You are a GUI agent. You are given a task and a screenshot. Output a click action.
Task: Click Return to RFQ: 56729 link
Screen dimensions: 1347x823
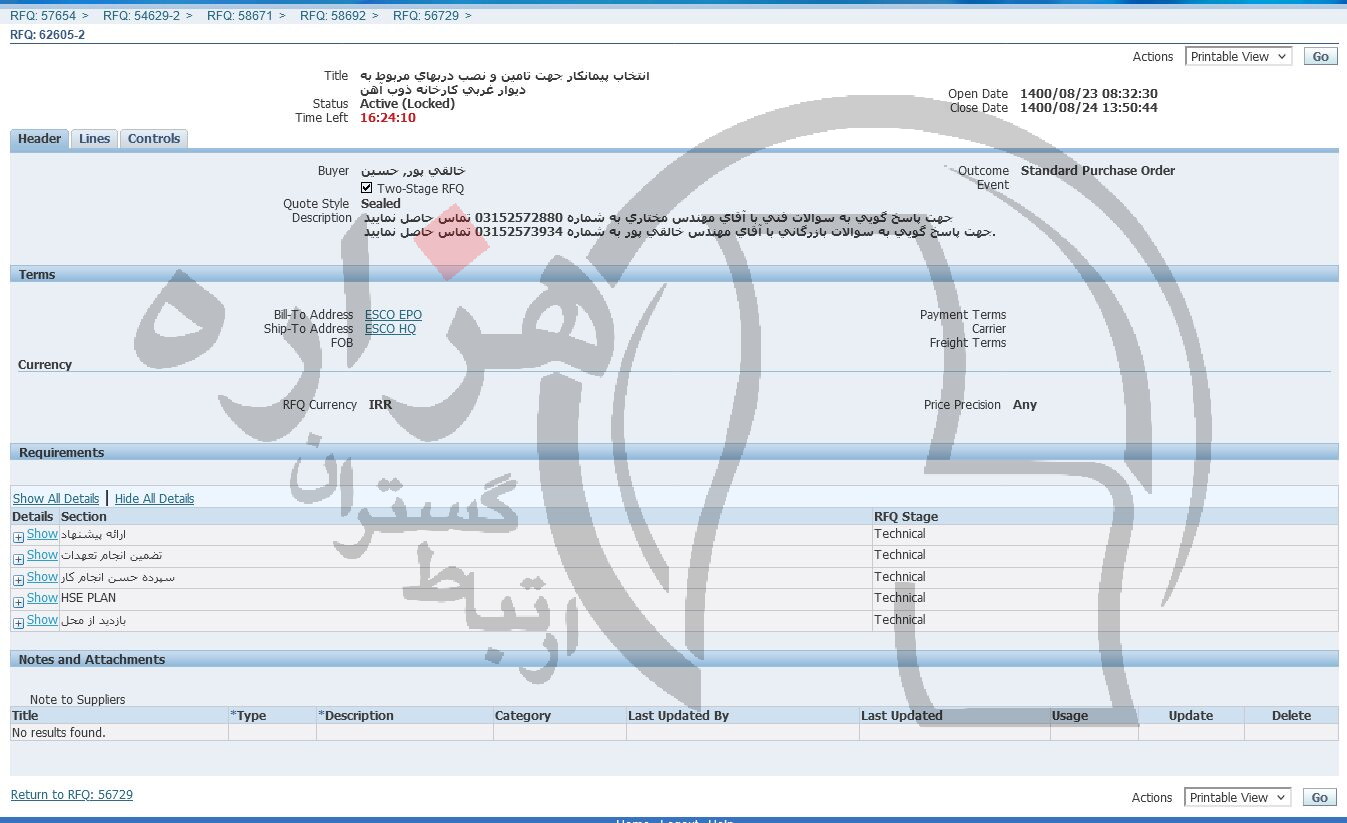(72, 795)
